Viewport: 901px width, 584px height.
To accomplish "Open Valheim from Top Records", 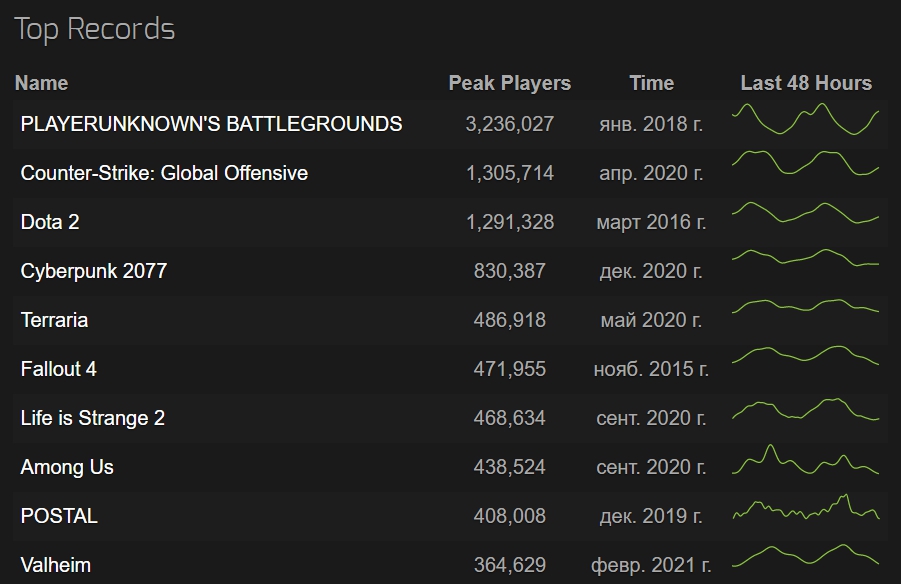I will [x=56, y=565].
